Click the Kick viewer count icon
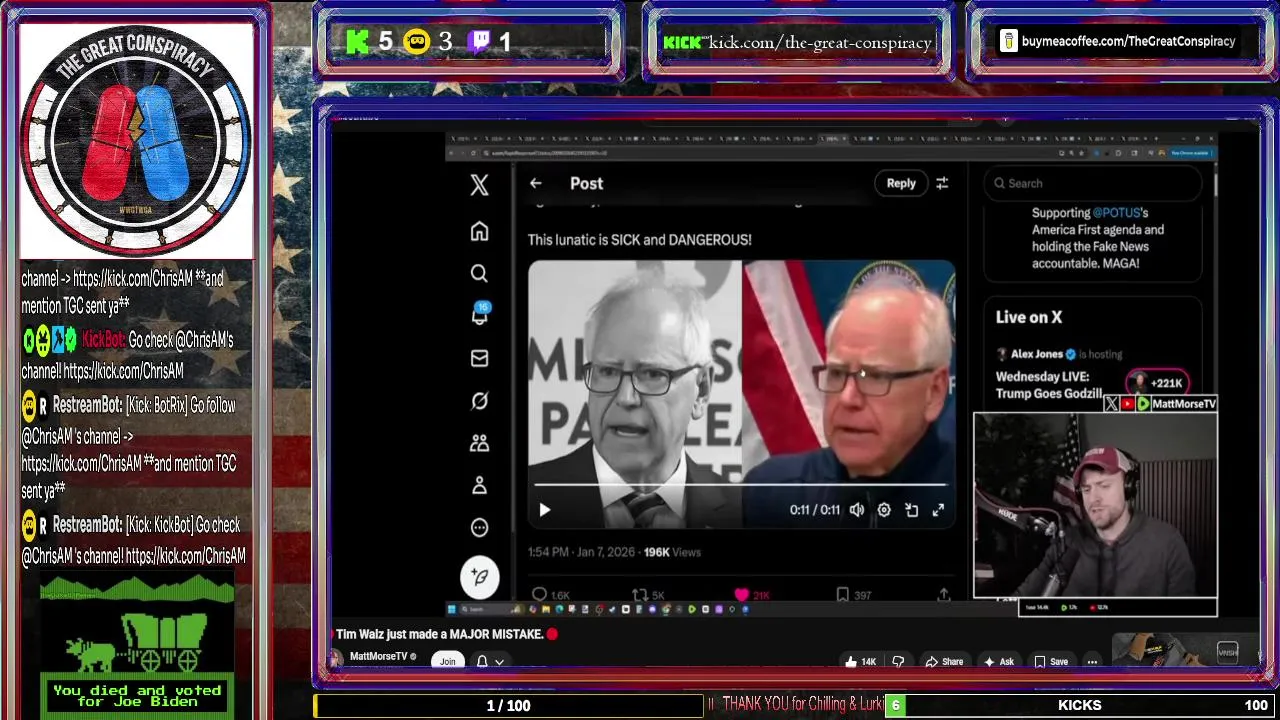This screenshot has height=720, width=1280. (357, 41)
